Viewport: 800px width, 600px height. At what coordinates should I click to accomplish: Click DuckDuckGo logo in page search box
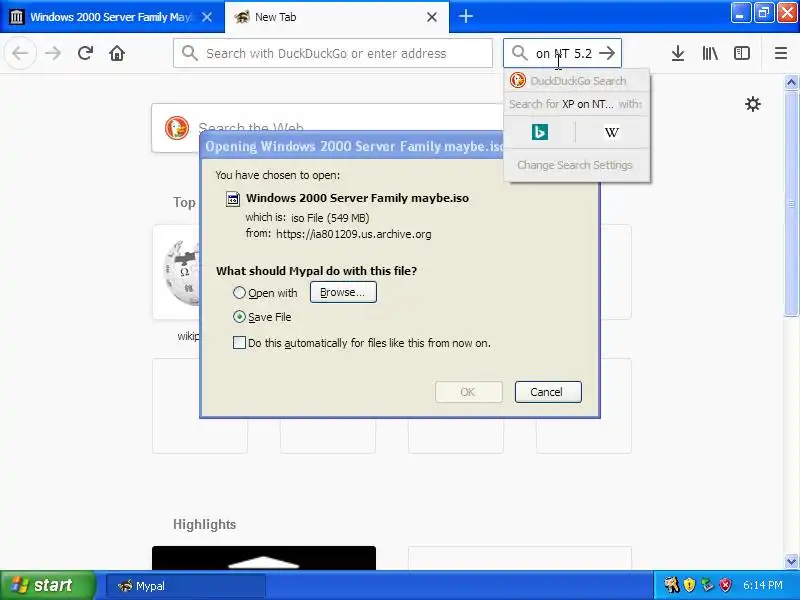point(177,128)
